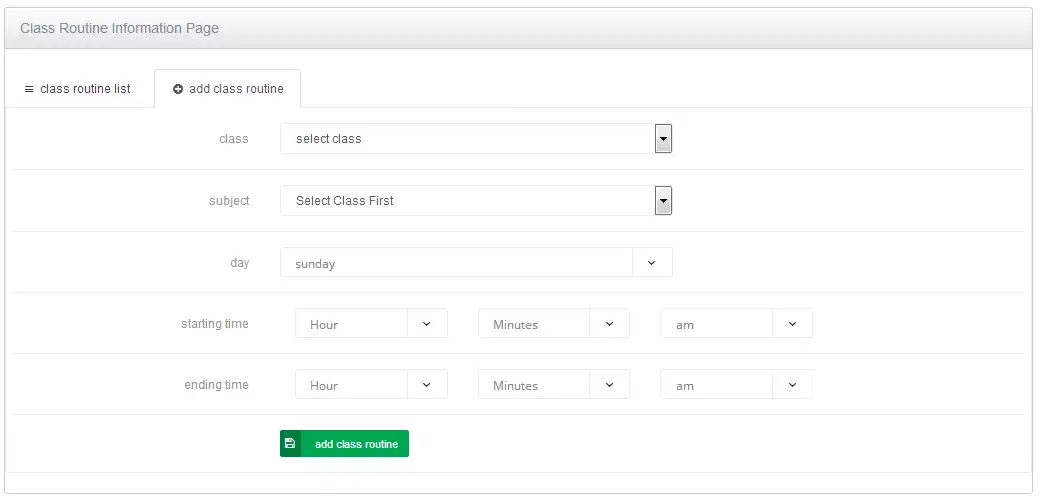The image size is (1041, 498).
Task: Click the arrow of the select class dropdown
Action: 663,139
